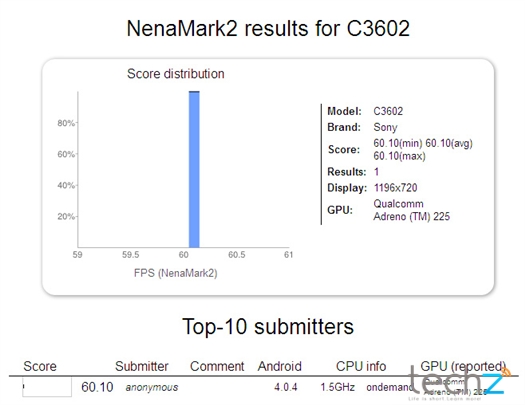Click the 4.0.4 Android version cell

[x=286, y=387]
